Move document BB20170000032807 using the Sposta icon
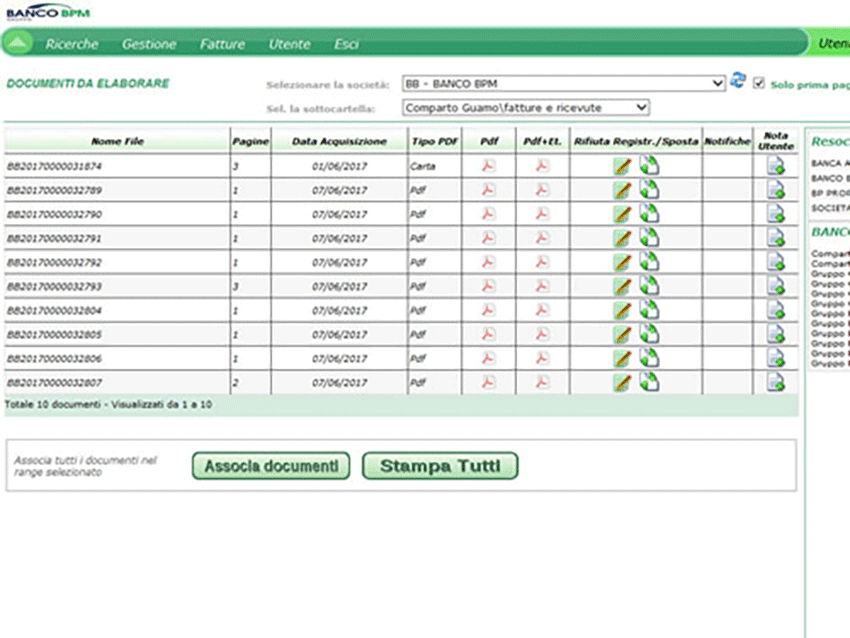 point(649,382)
